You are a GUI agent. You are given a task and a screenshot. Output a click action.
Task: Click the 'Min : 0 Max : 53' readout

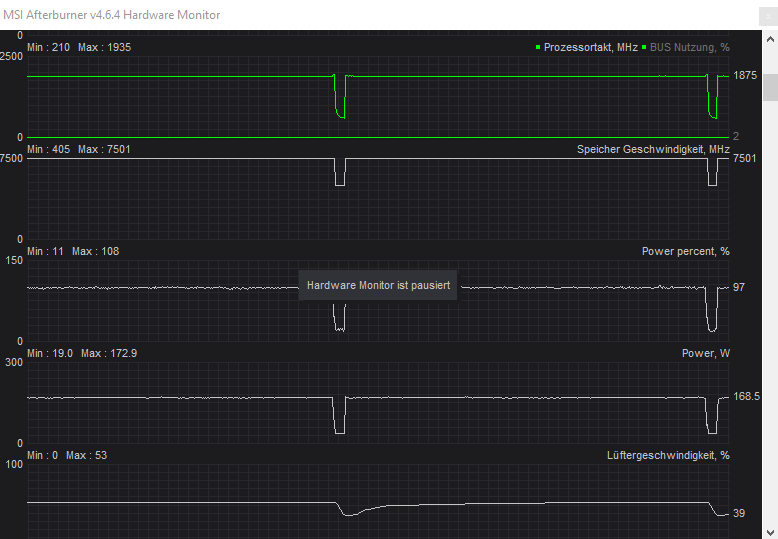tap(67, 455)
